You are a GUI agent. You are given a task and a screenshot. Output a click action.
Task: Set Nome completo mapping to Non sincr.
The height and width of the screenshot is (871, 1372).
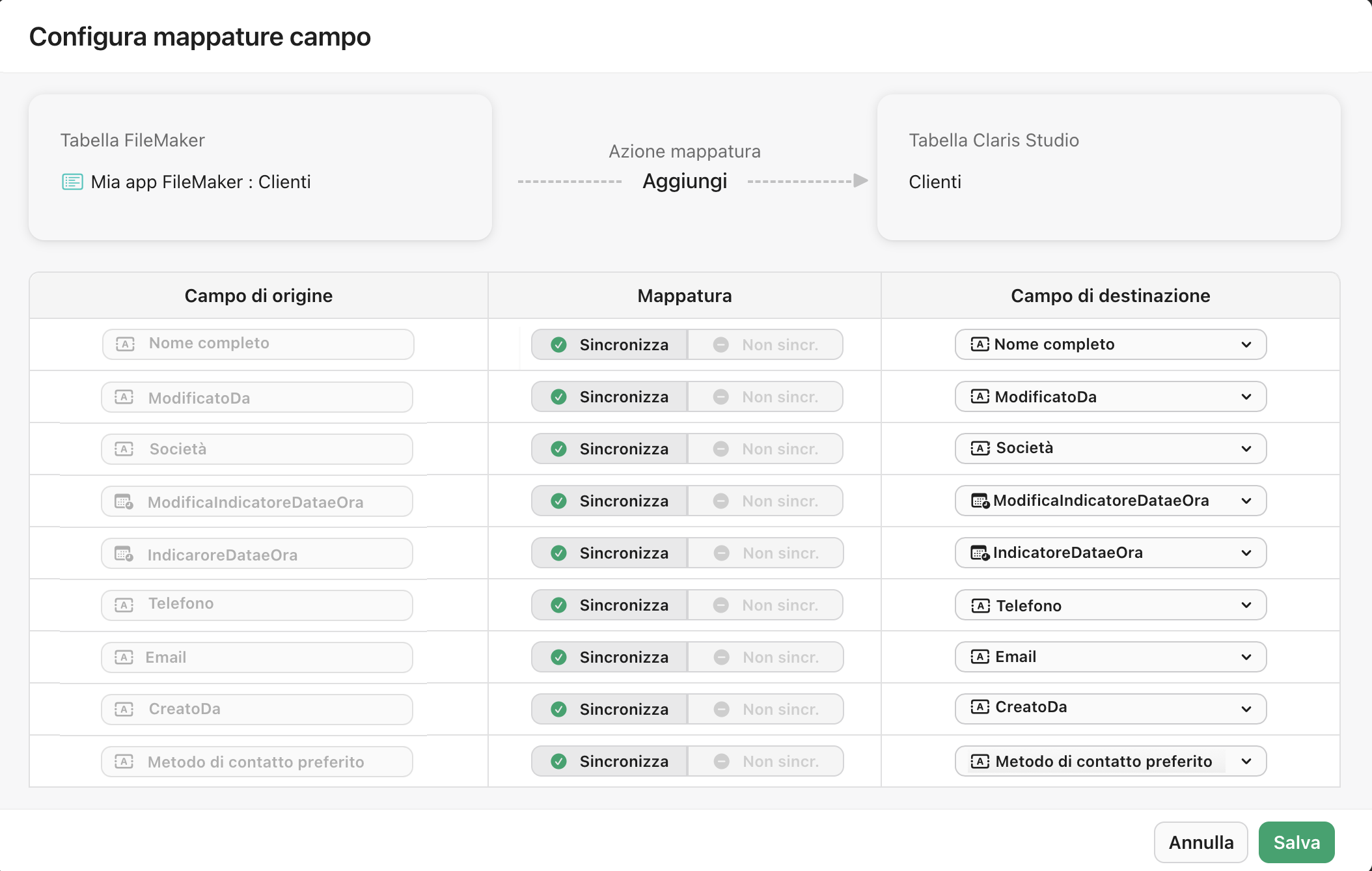(x=765, y=344)
